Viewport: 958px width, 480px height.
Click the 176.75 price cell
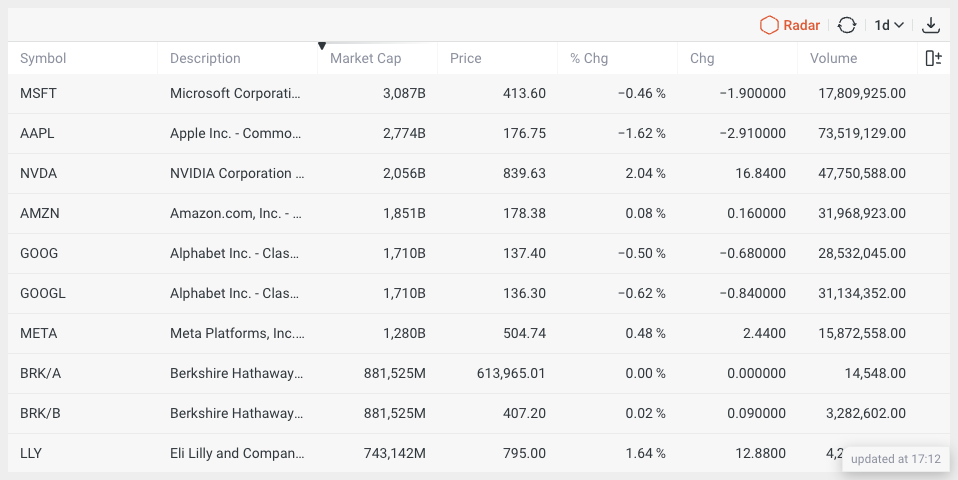click(x=524, y=133)
